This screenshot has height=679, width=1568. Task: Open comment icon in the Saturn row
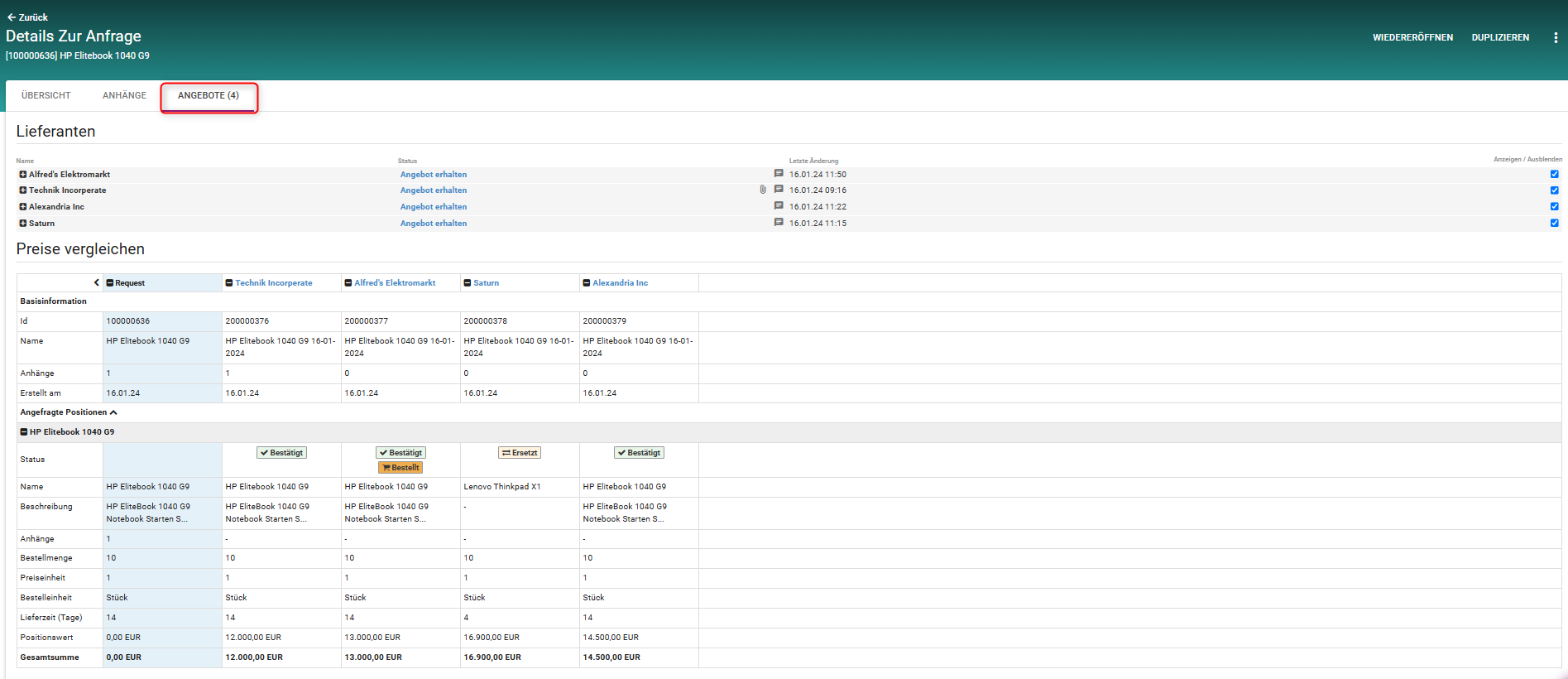(x=779, y=223)
